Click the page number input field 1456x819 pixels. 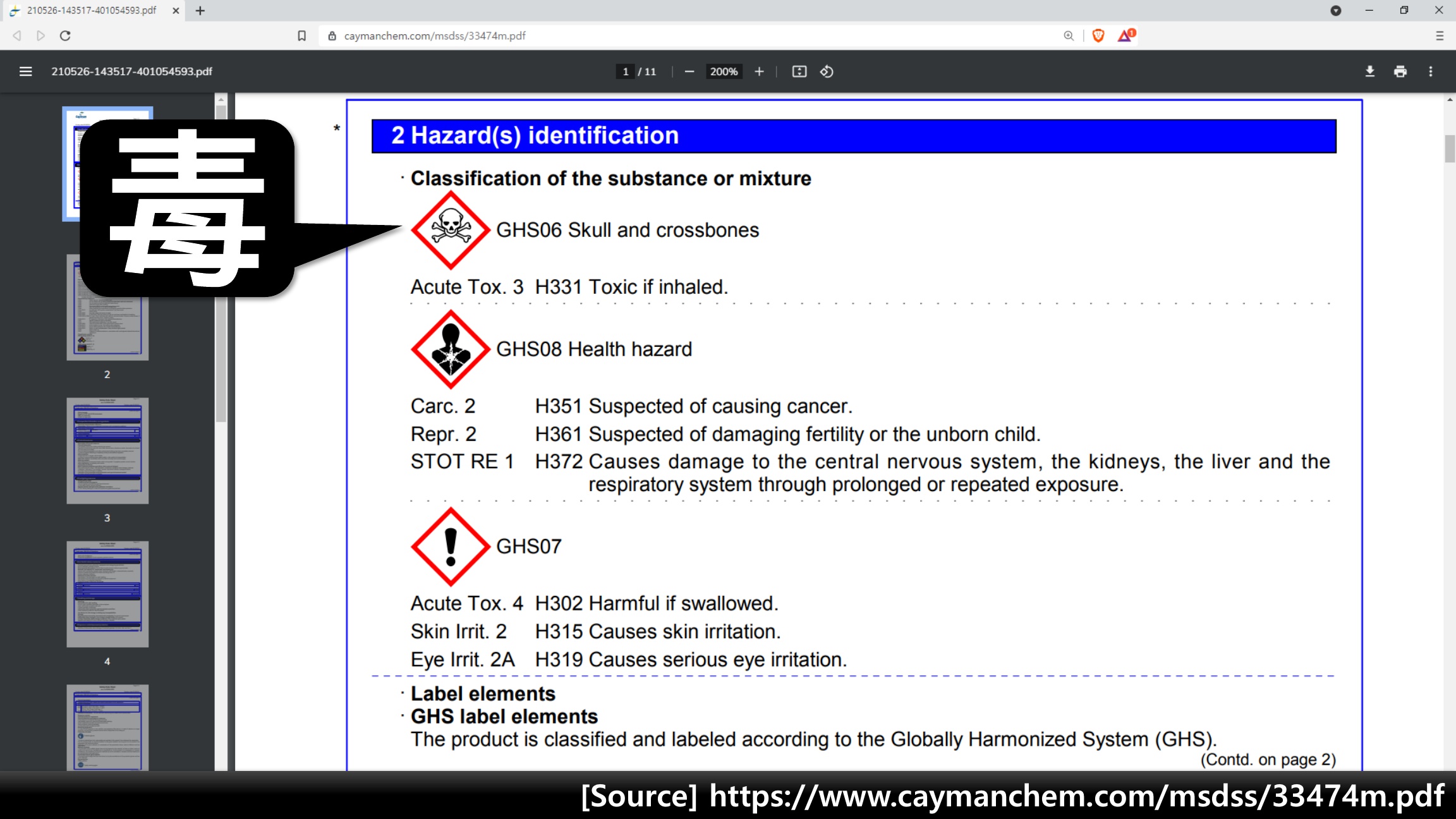click(625, 71)
